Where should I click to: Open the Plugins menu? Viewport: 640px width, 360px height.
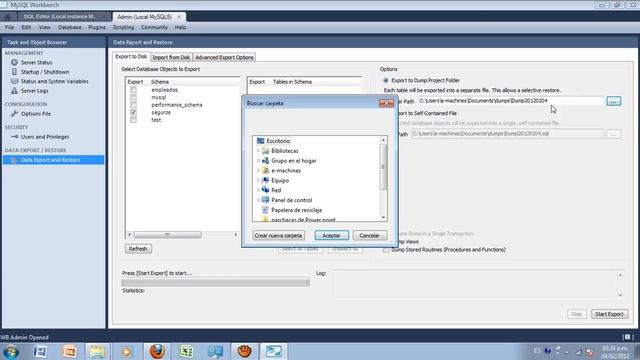97,27
